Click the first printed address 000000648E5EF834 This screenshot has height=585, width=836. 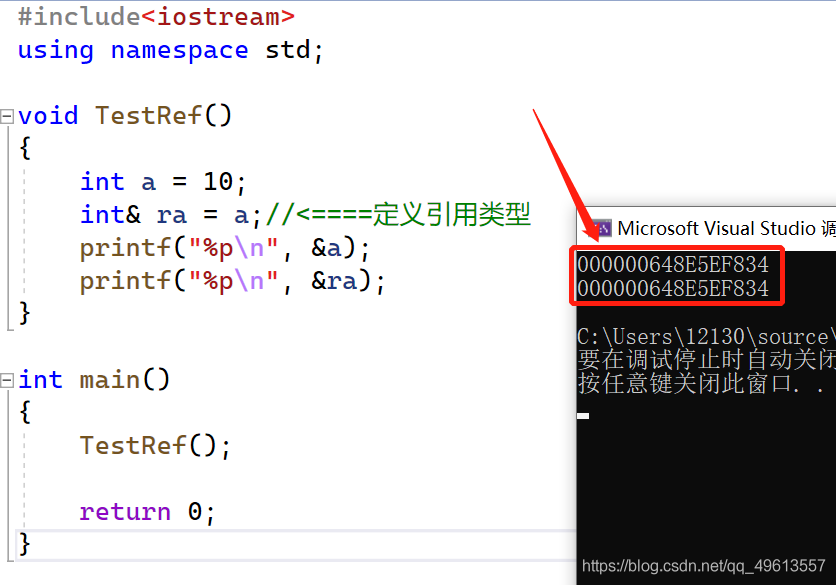[x=673, y=265]
